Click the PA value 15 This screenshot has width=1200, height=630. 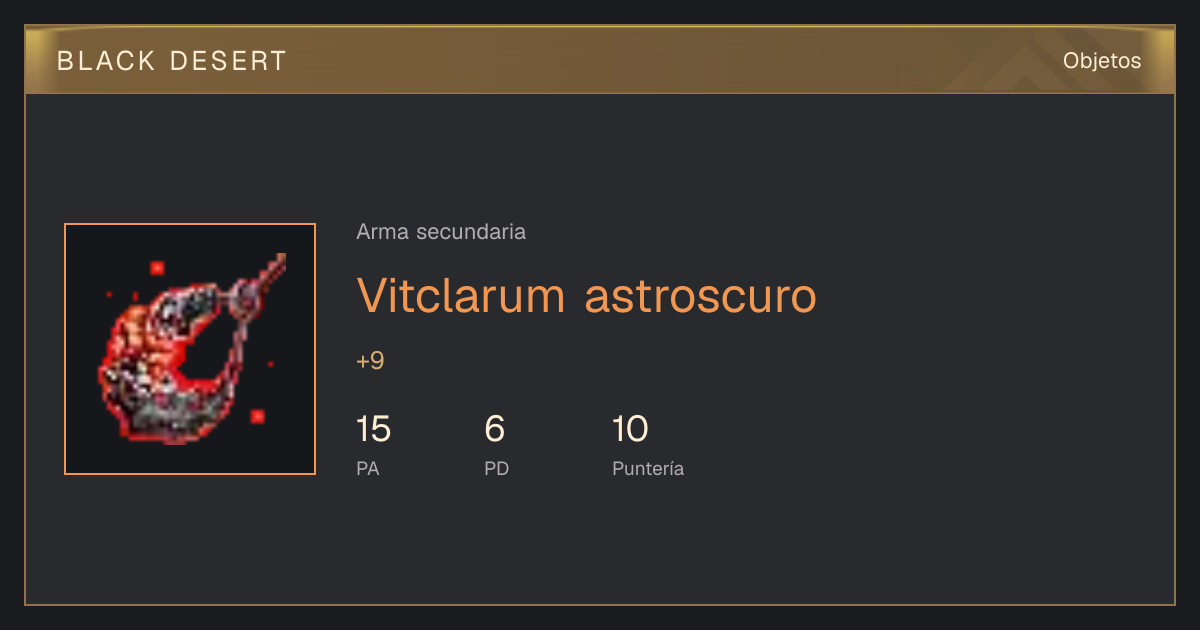point(373,430)
